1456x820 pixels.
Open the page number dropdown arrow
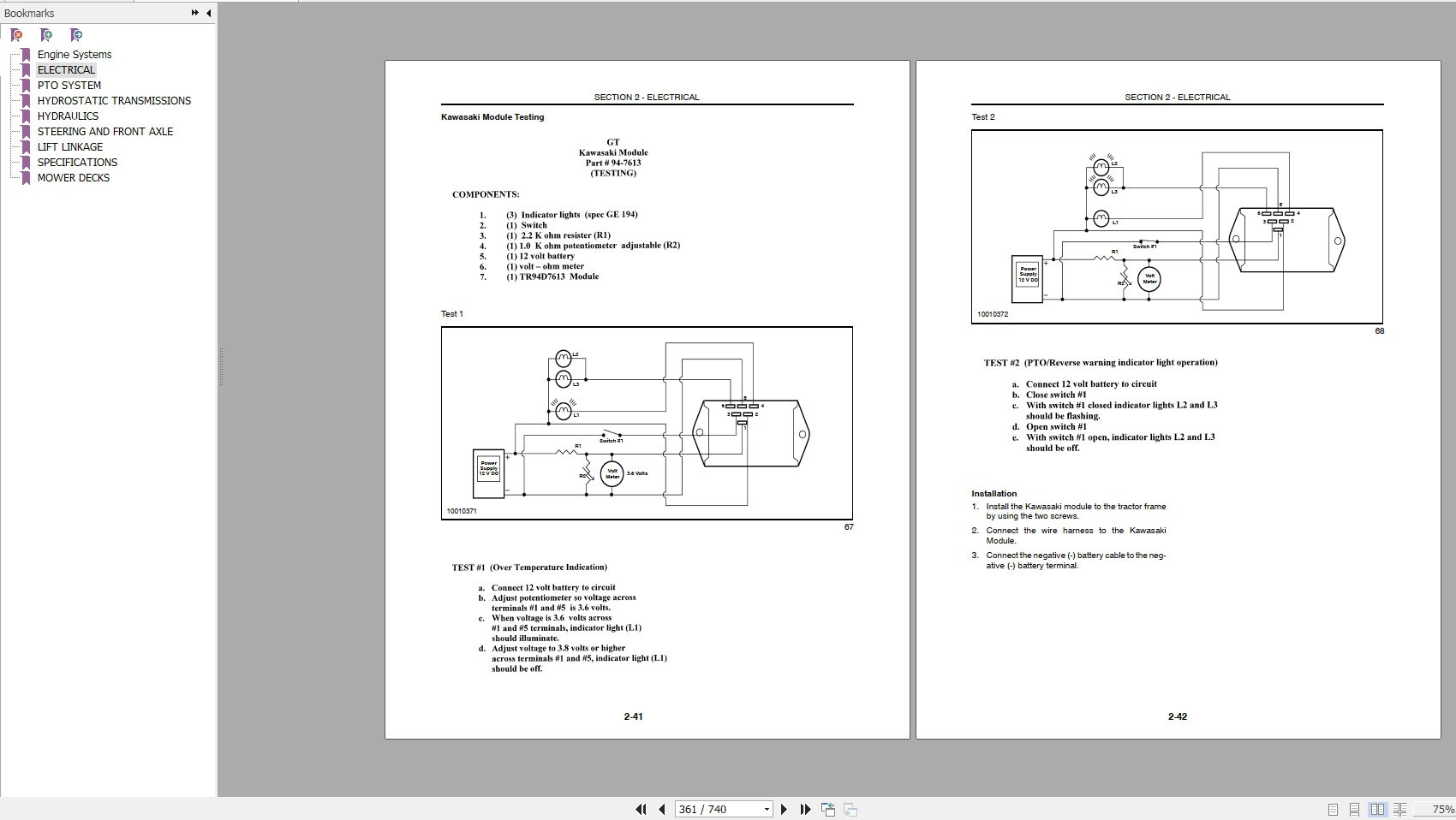click(767, 809)
